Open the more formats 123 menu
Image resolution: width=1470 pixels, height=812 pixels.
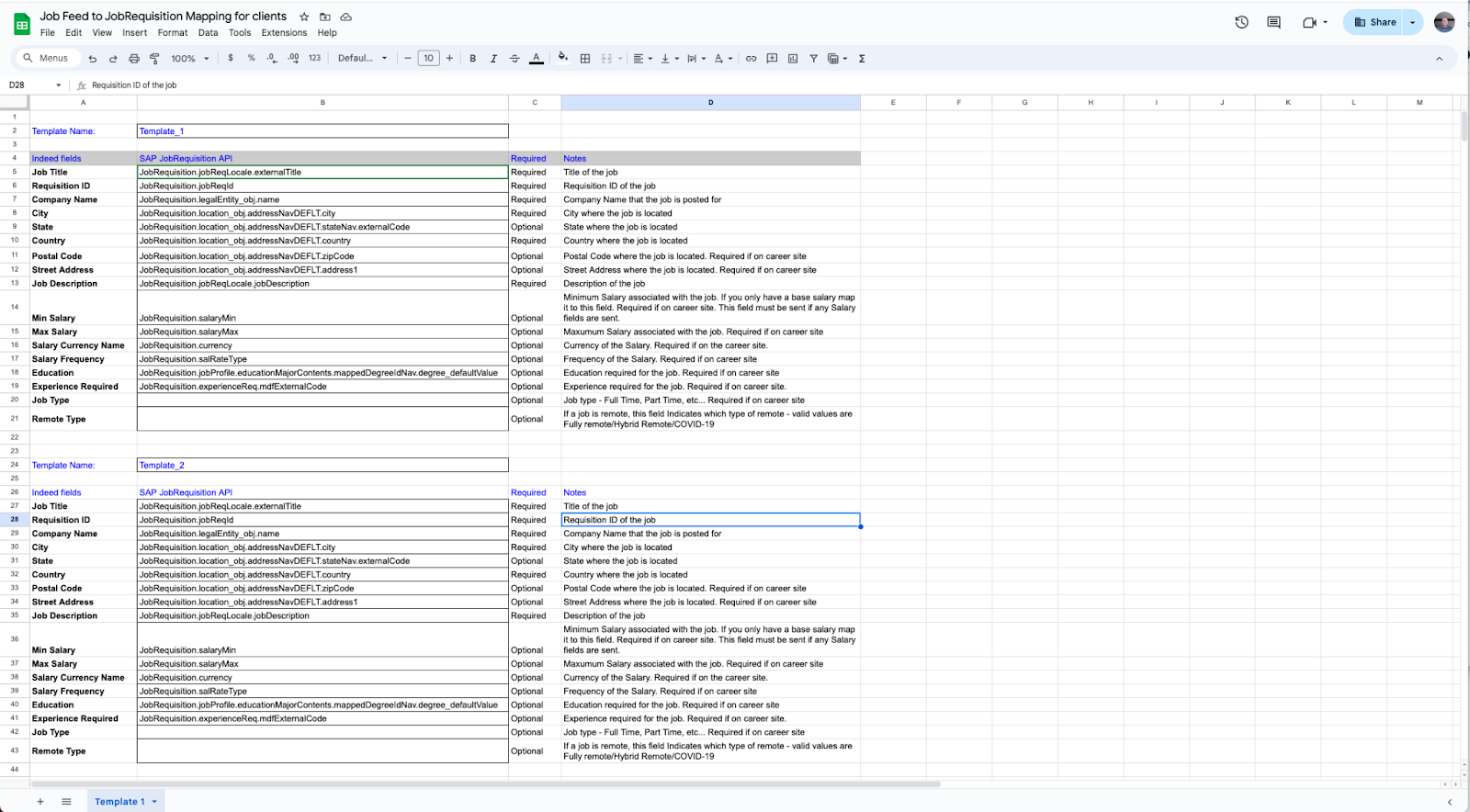[x=314, y=58]
